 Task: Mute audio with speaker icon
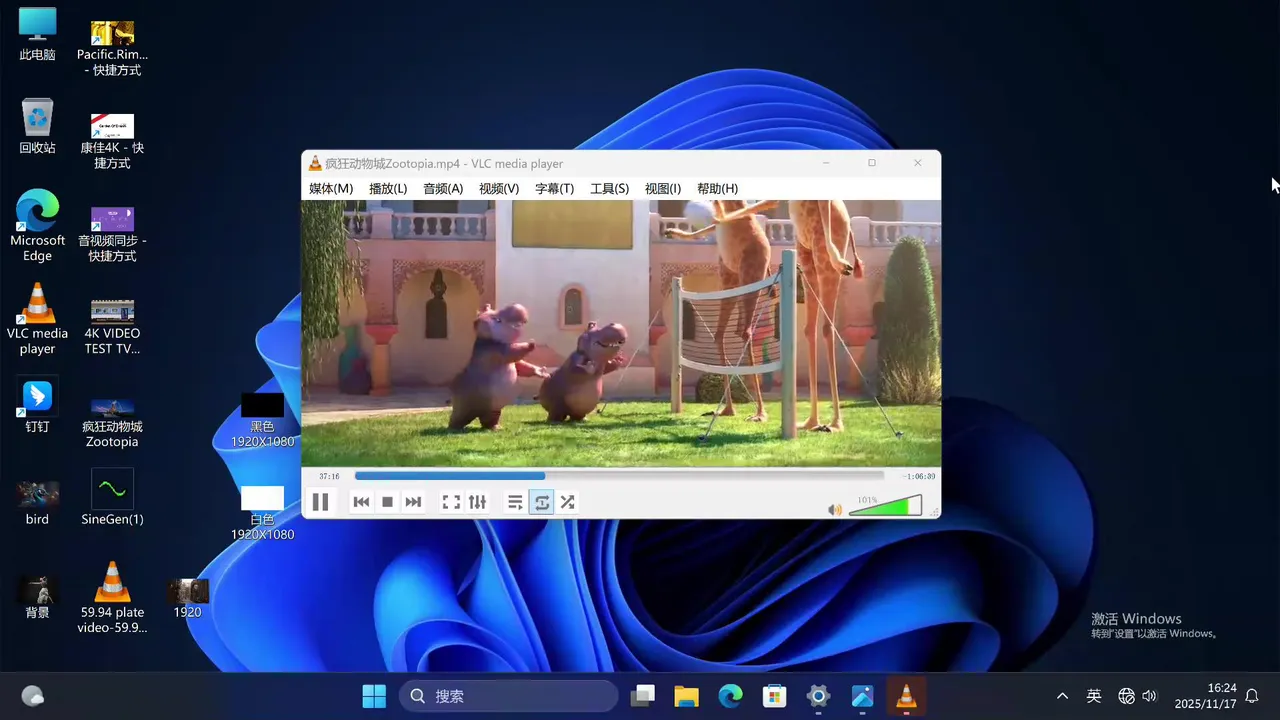click(835, 510)
